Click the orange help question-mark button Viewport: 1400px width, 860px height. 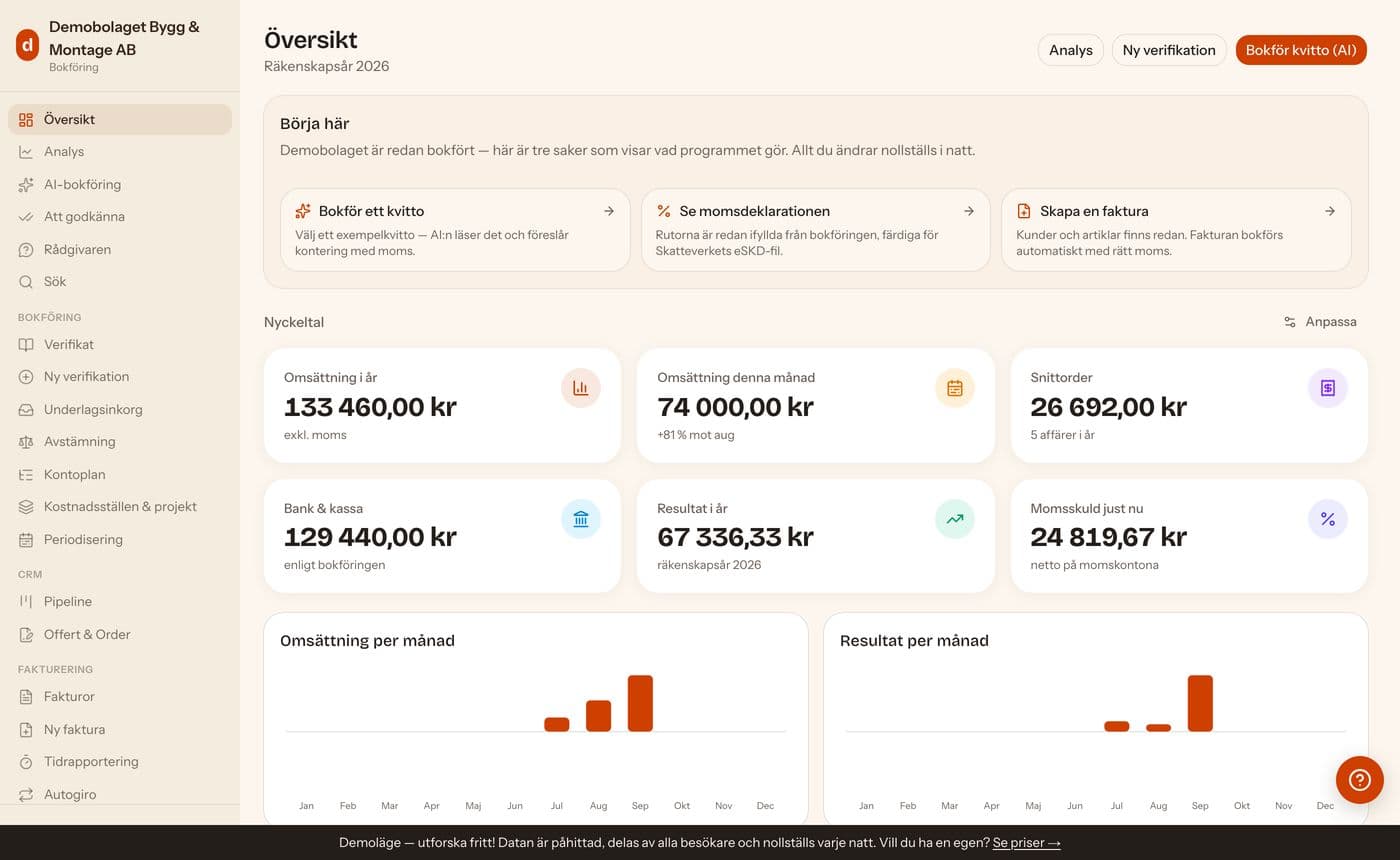(x=1360, y=780)
